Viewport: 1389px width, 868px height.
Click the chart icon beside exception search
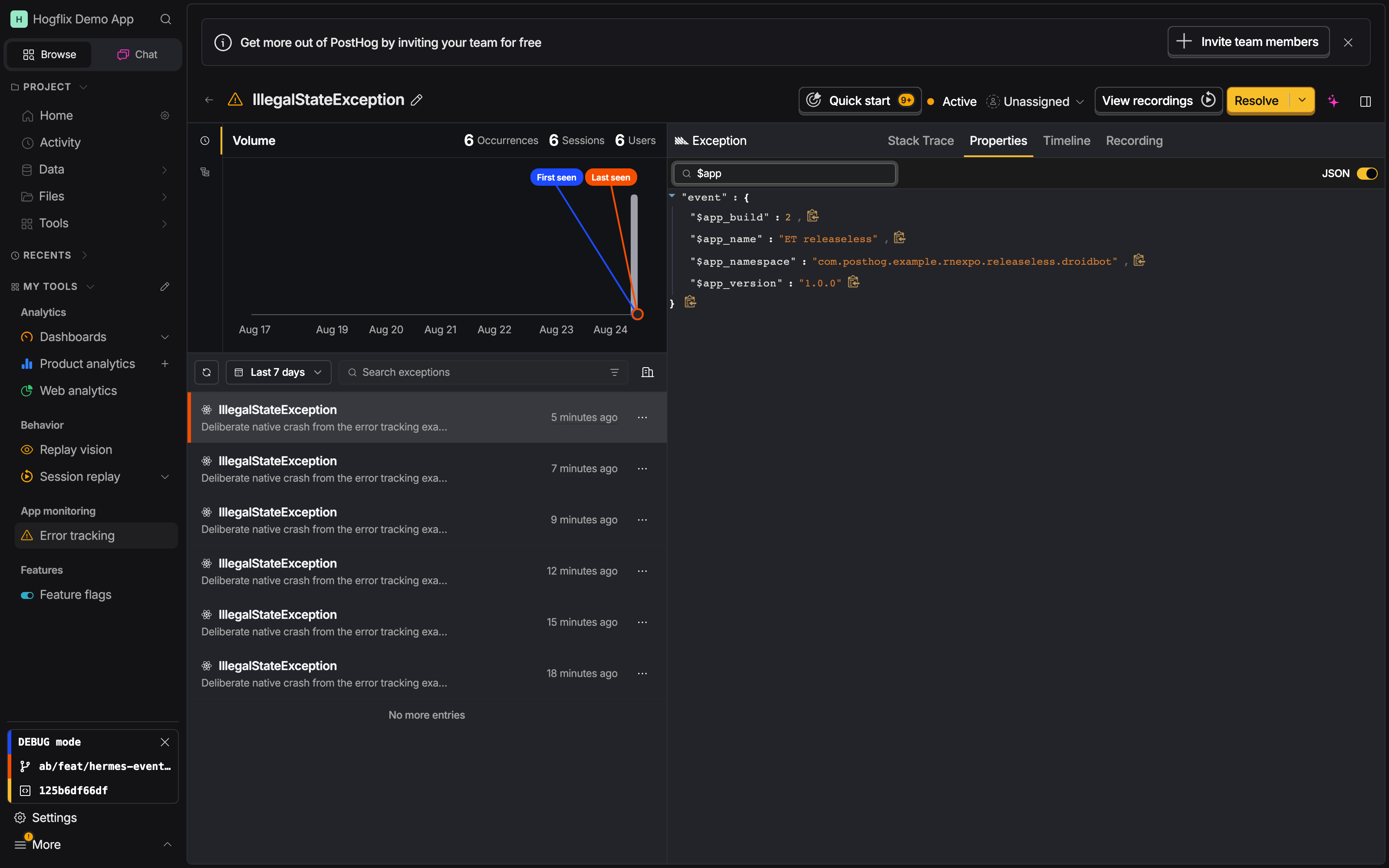[648, 372]
